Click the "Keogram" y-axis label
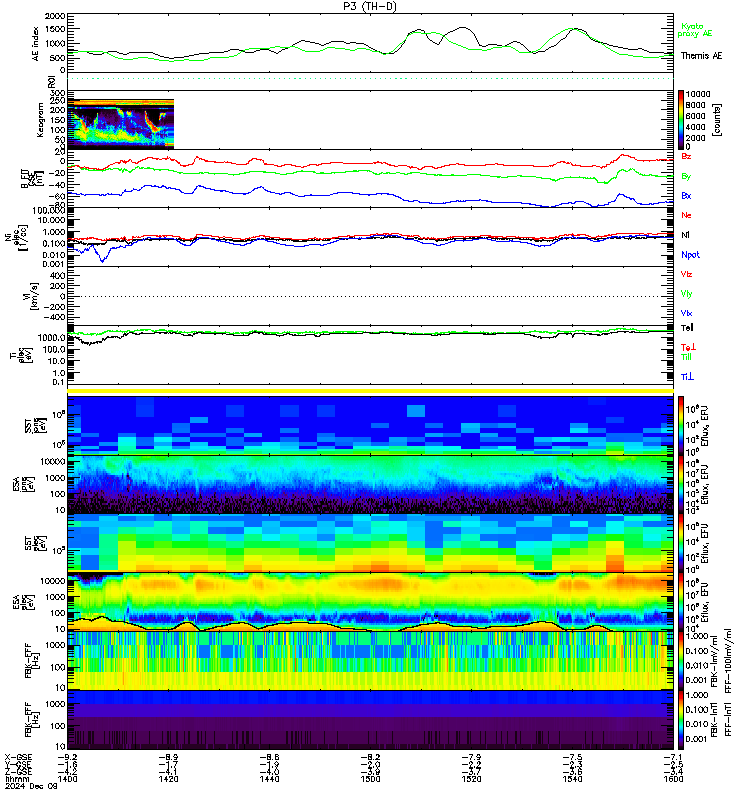Viewport: 750px width, 800px height. pos(40,120)
